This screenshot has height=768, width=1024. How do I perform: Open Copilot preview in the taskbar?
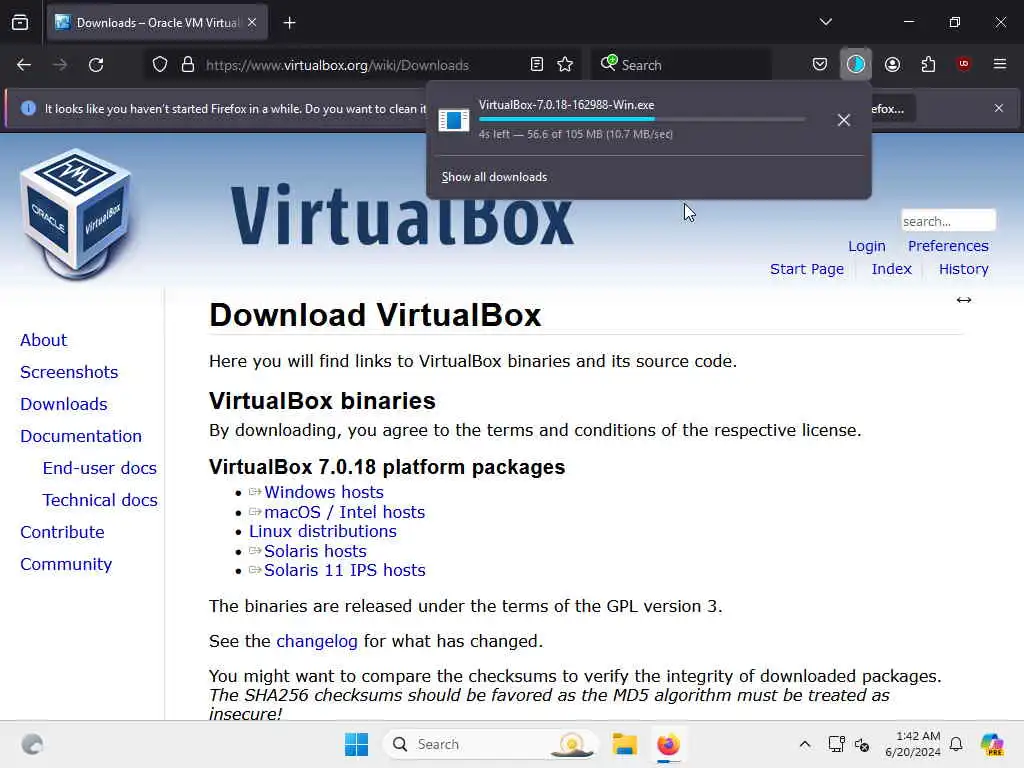point(992,744)
